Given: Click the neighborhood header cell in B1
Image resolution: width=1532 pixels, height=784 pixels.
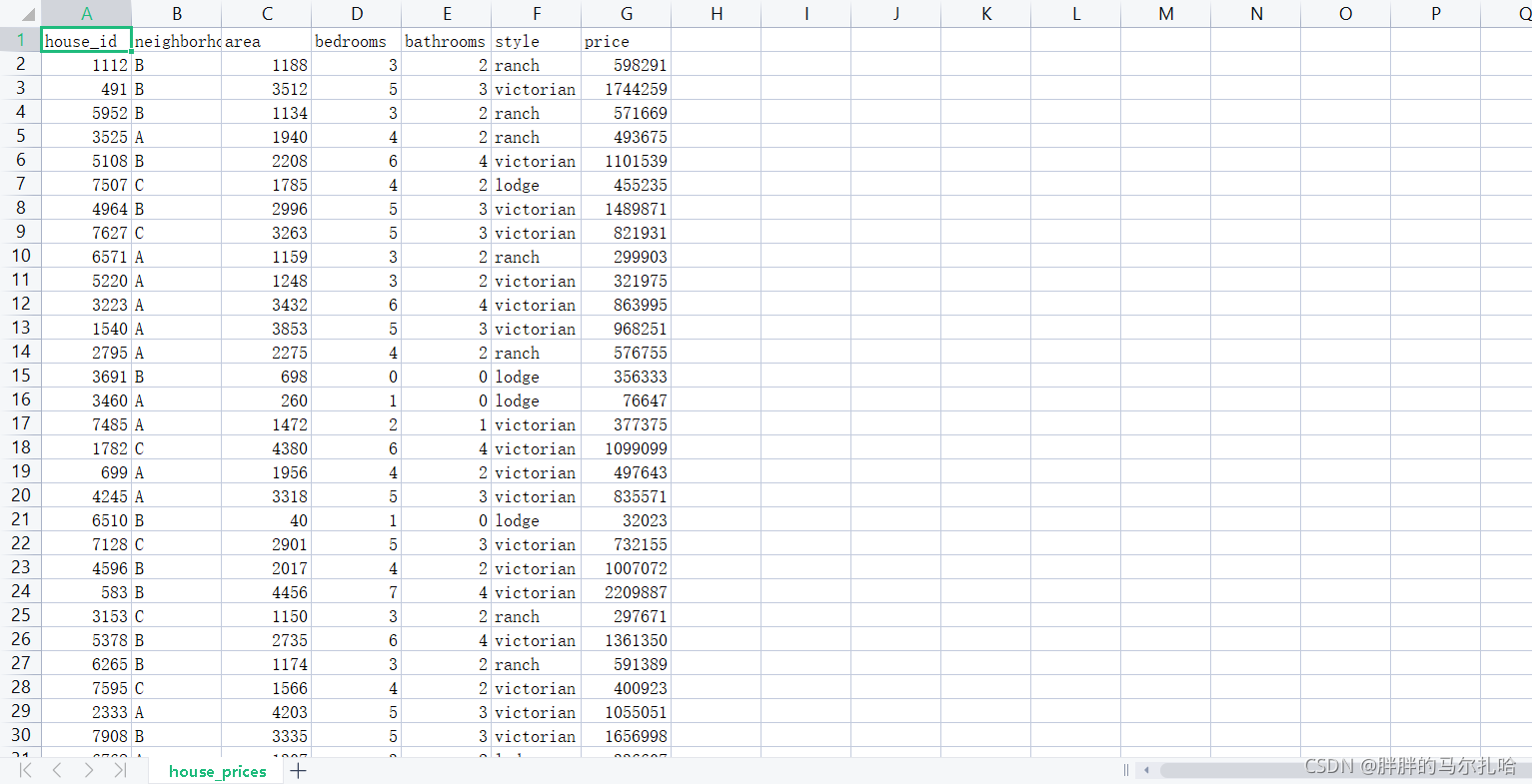Looking at the screenshot, I should tap(177, 41).
